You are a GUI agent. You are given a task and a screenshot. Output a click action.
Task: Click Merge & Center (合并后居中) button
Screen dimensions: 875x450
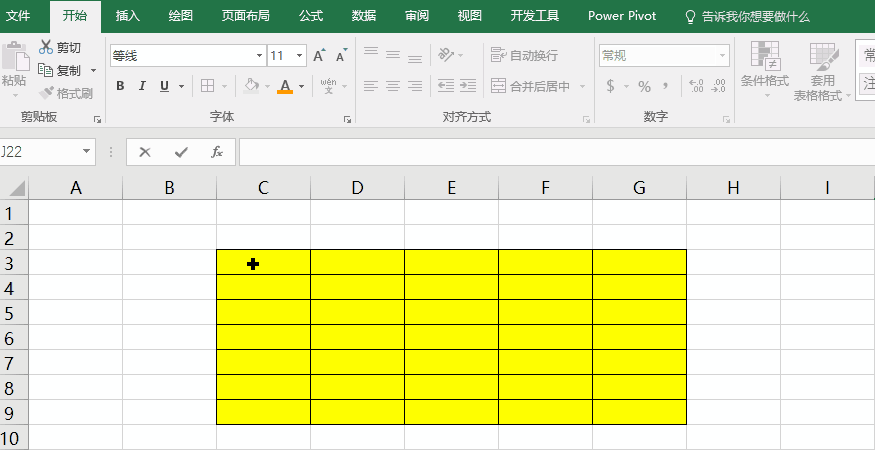(530, 86)
